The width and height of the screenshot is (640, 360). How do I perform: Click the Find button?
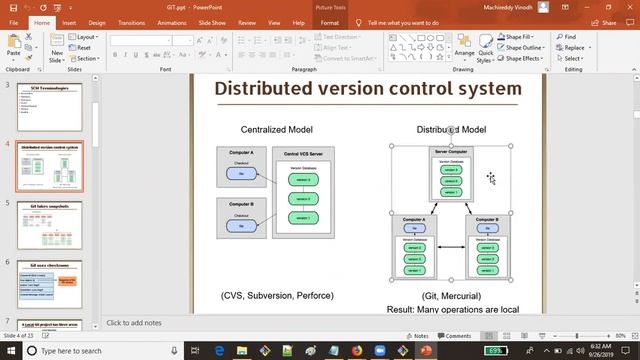566,37
